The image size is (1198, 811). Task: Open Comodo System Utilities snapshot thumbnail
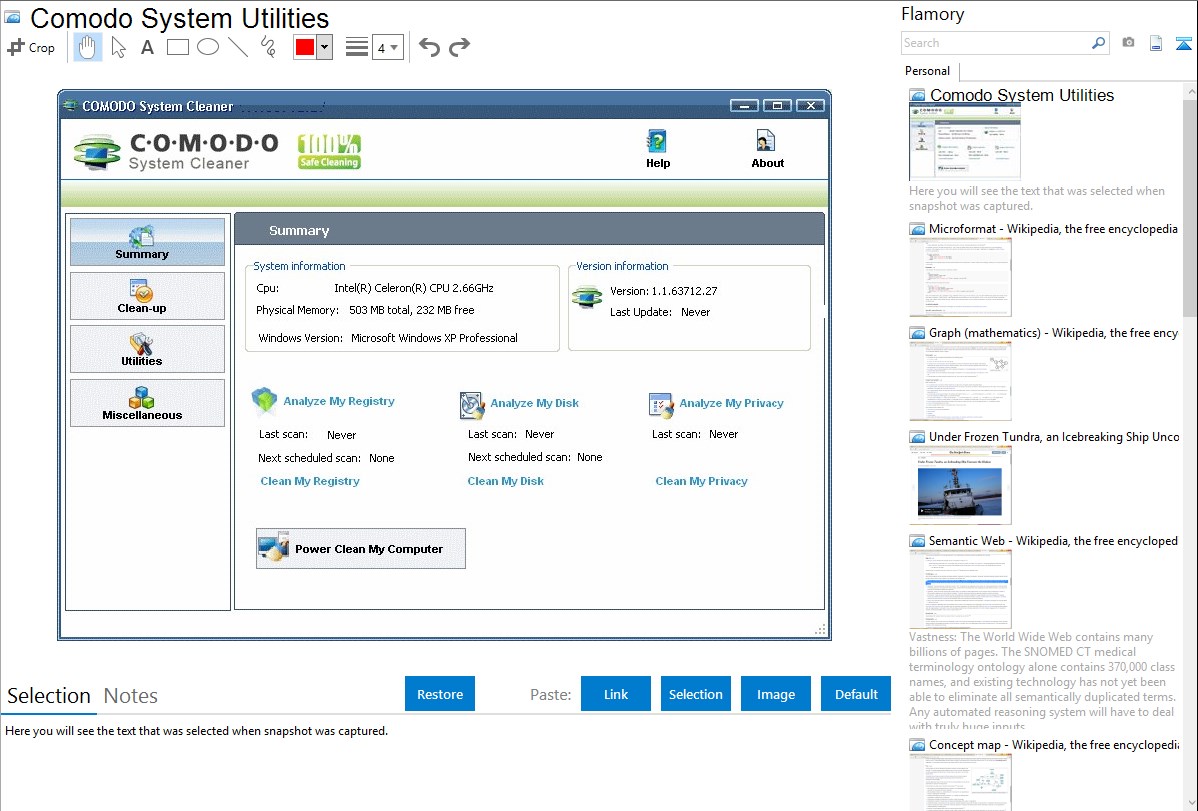965,142
